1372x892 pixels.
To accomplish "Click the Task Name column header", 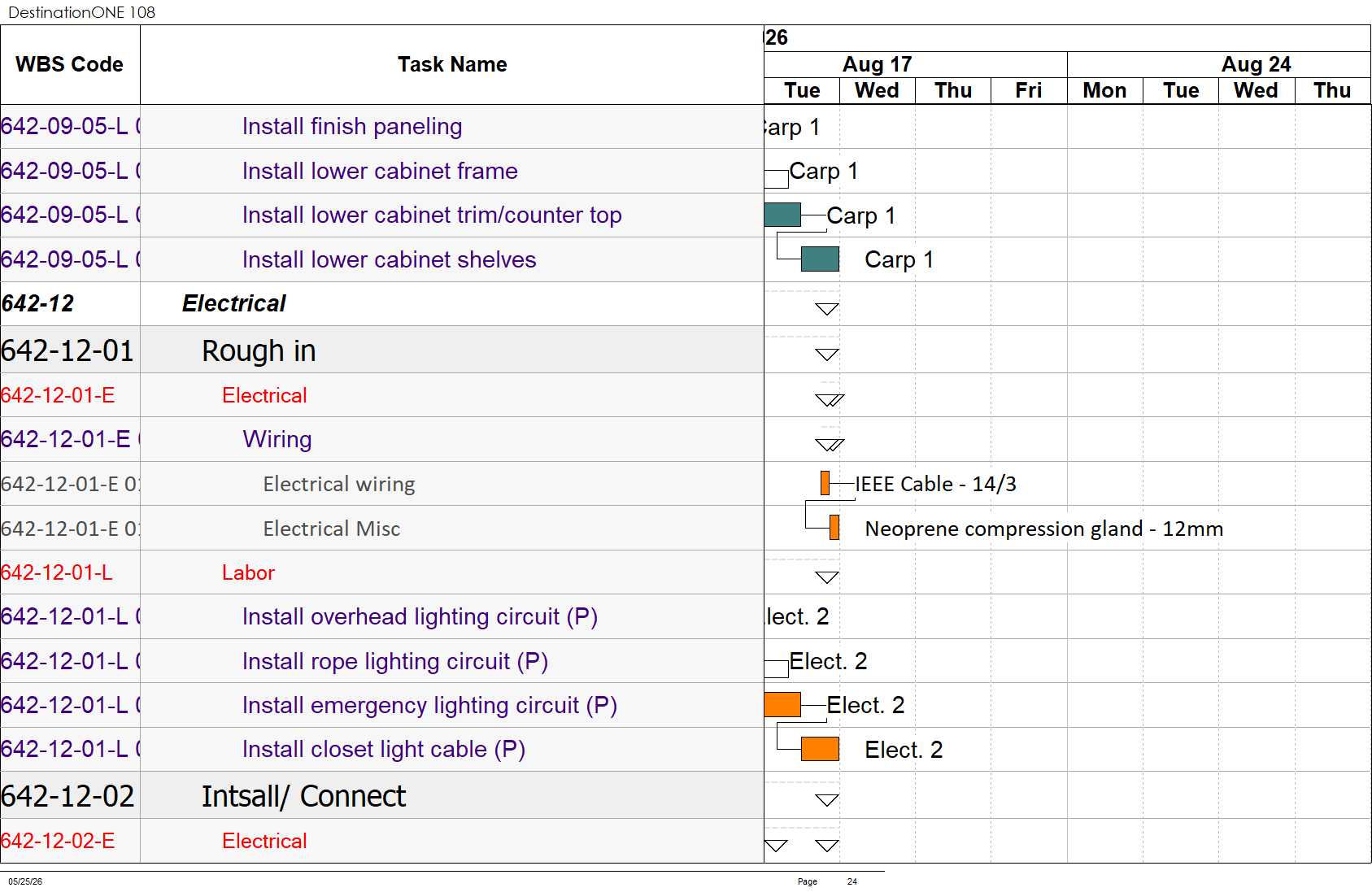I will click(452, 64).
